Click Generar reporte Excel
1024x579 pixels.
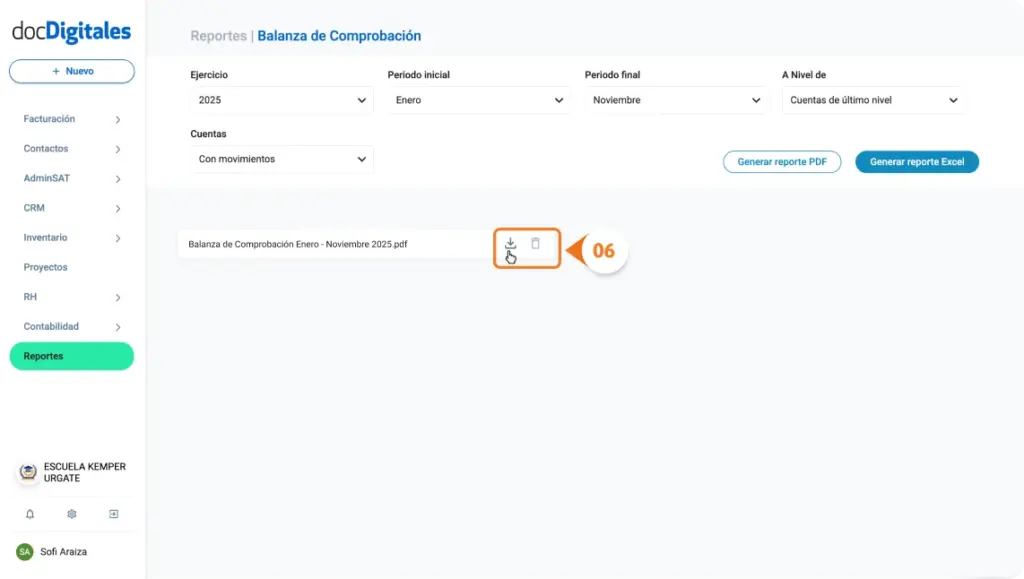(x=916, y=161)
